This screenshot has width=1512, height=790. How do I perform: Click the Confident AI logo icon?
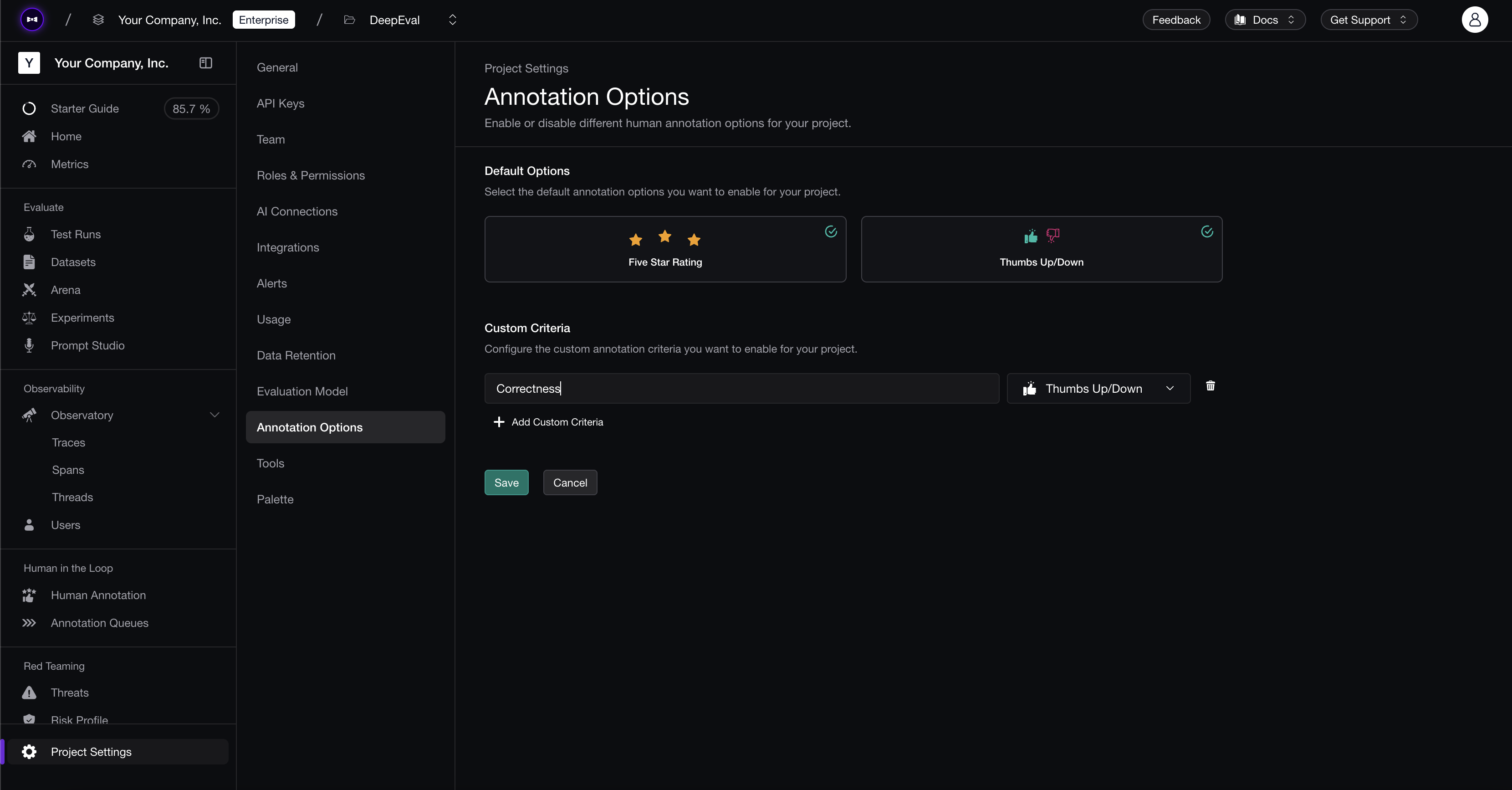coord(32,20)
